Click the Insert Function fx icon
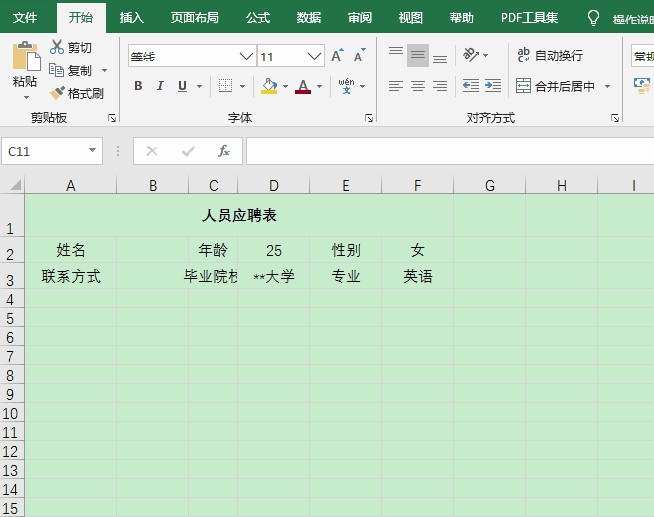Screen dimensions: 654x517 (224, 151)
